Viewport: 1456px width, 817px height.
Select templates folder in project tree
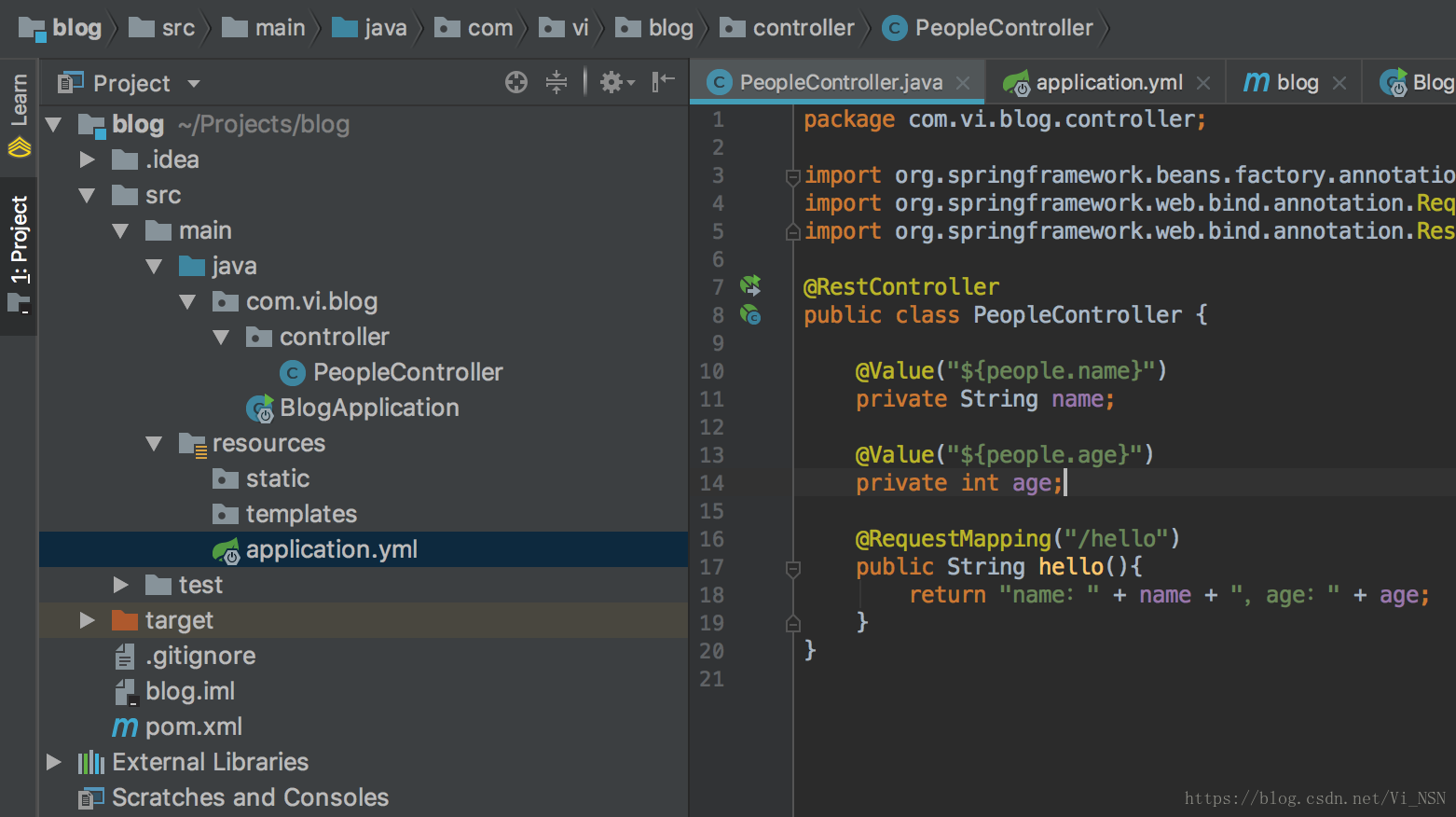coord(301,514)
